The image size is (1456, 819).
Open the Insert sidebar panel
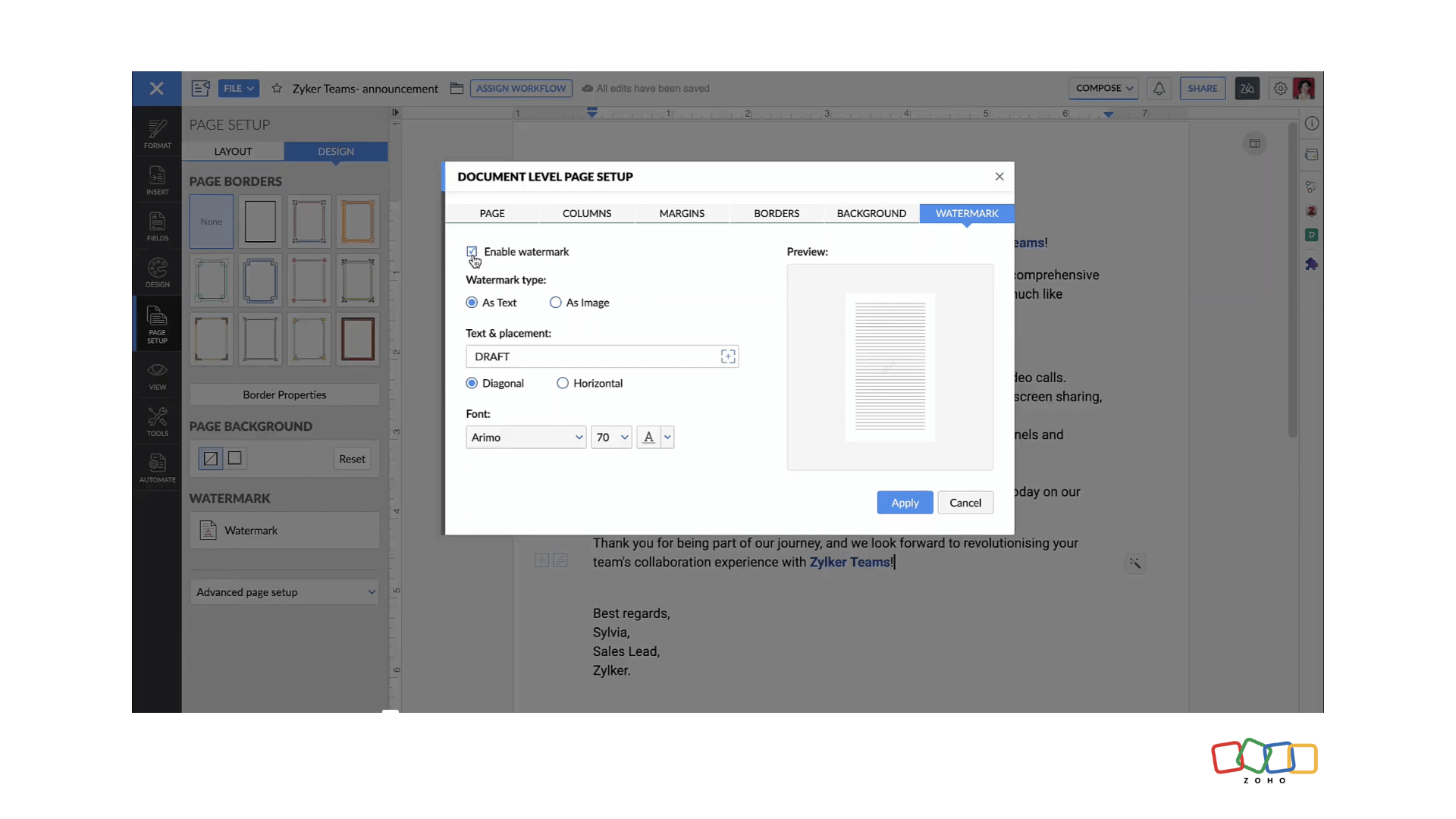click(x=157, y=180)
